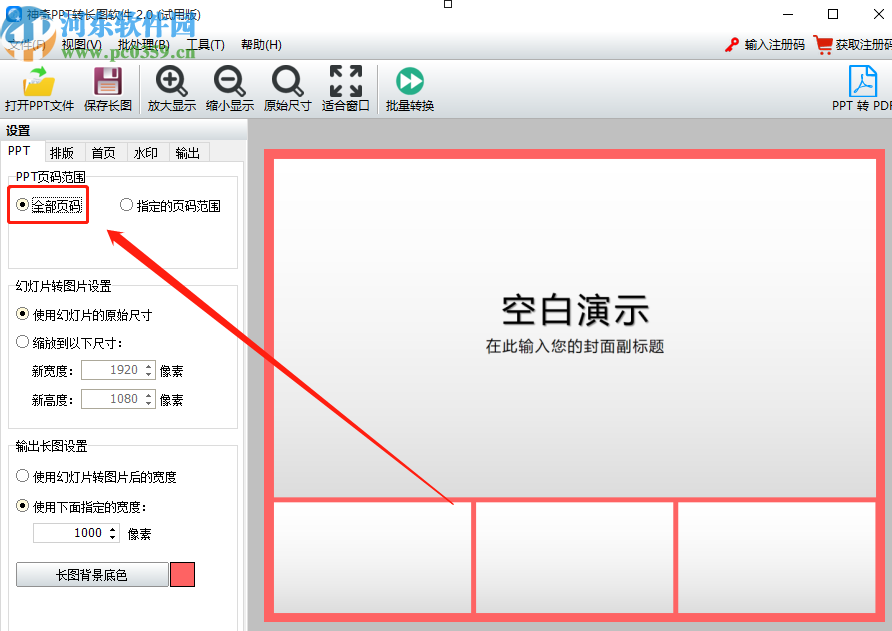Image resolution: width=892 pixels, height=631 pixels.
Task: Open the 工具(T) menu
Action: [x=205, y=44]
